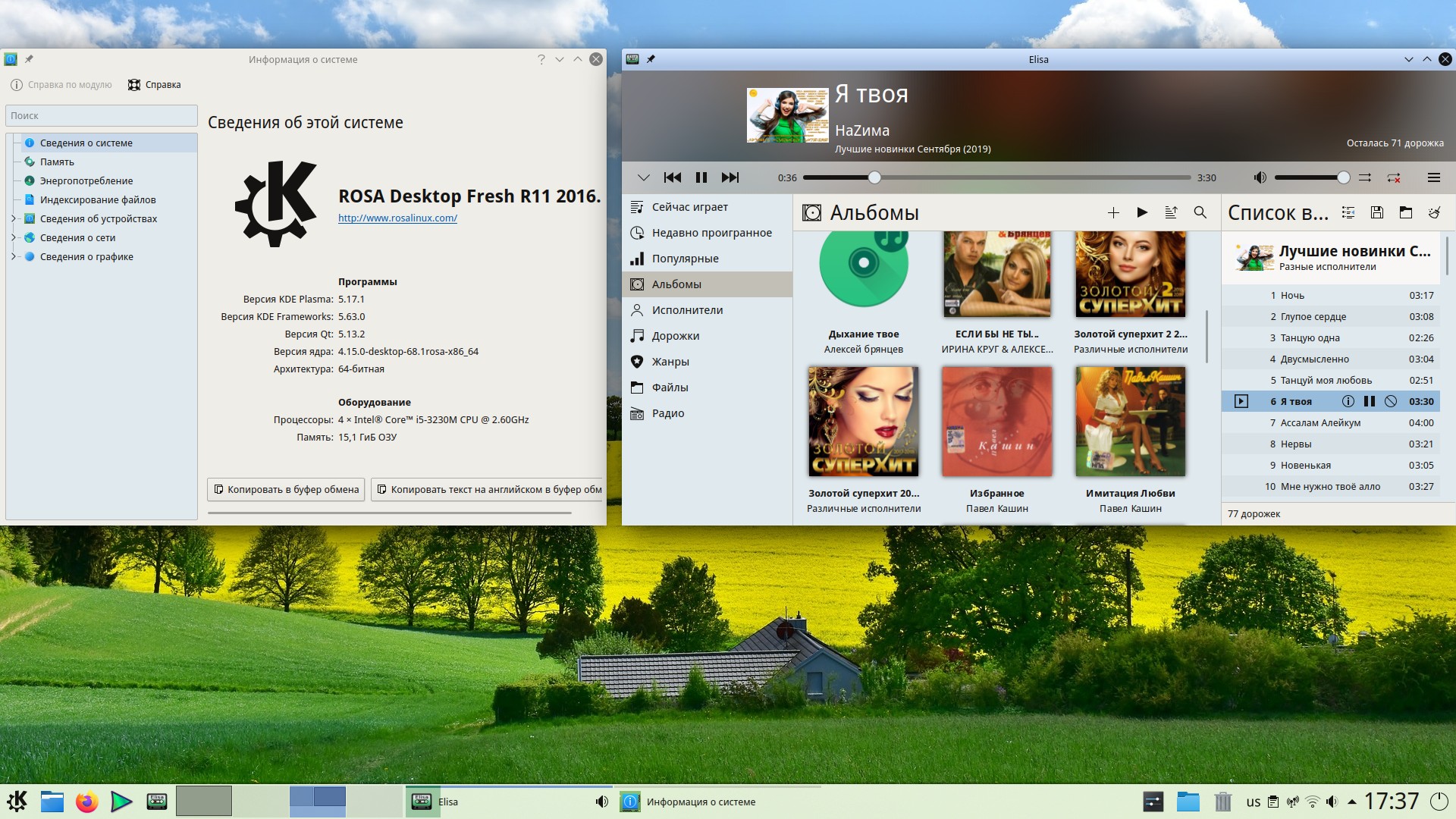Clear the playlist with the broom icon
This screenshot has width=1456, height=819.
[x=1434, y=213]
